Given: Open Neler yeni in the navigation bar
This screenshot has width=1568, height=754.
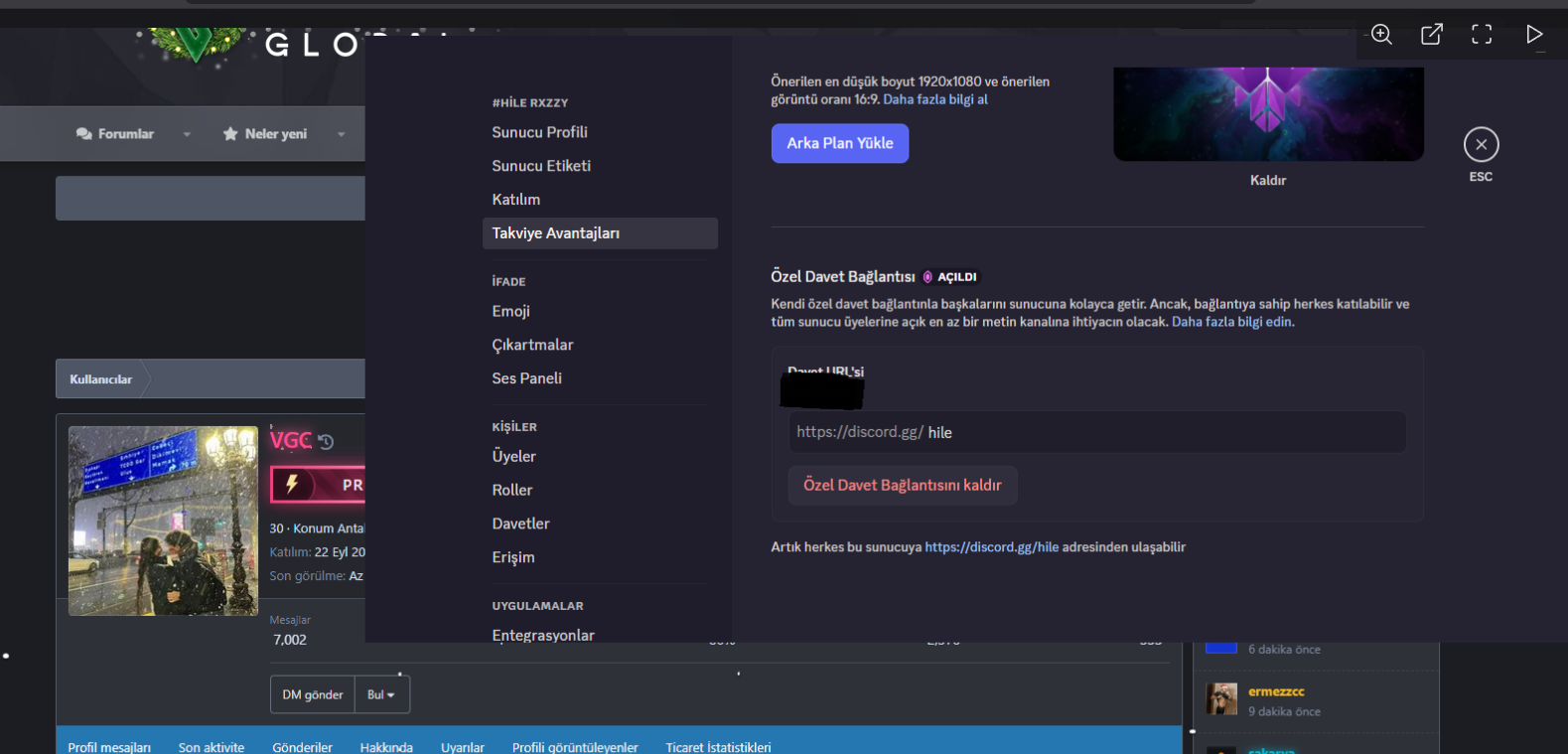Looking at the screenshot, I should point(276,134).
